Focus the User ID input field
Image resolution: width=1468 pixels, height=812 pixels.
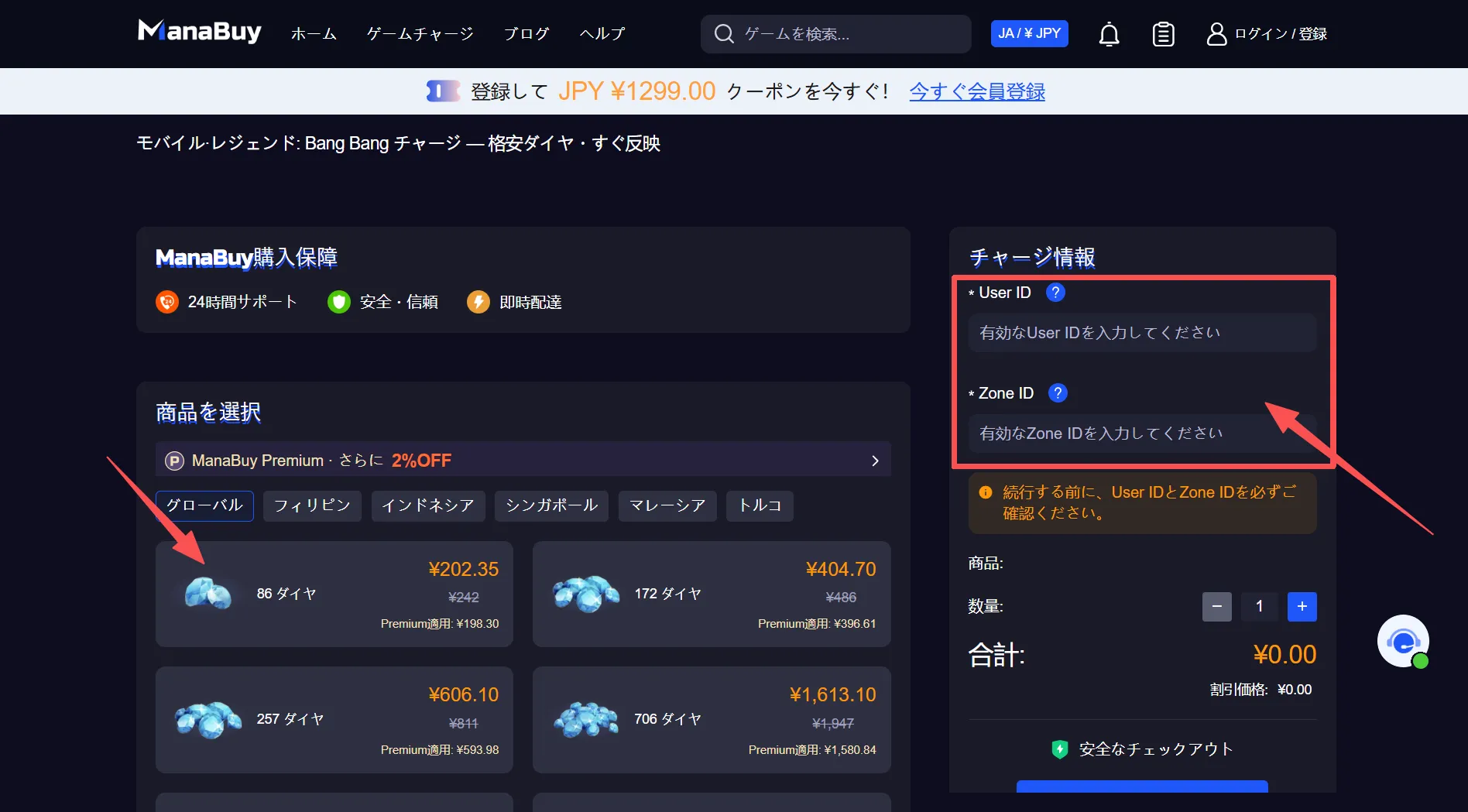(1142, 333)
